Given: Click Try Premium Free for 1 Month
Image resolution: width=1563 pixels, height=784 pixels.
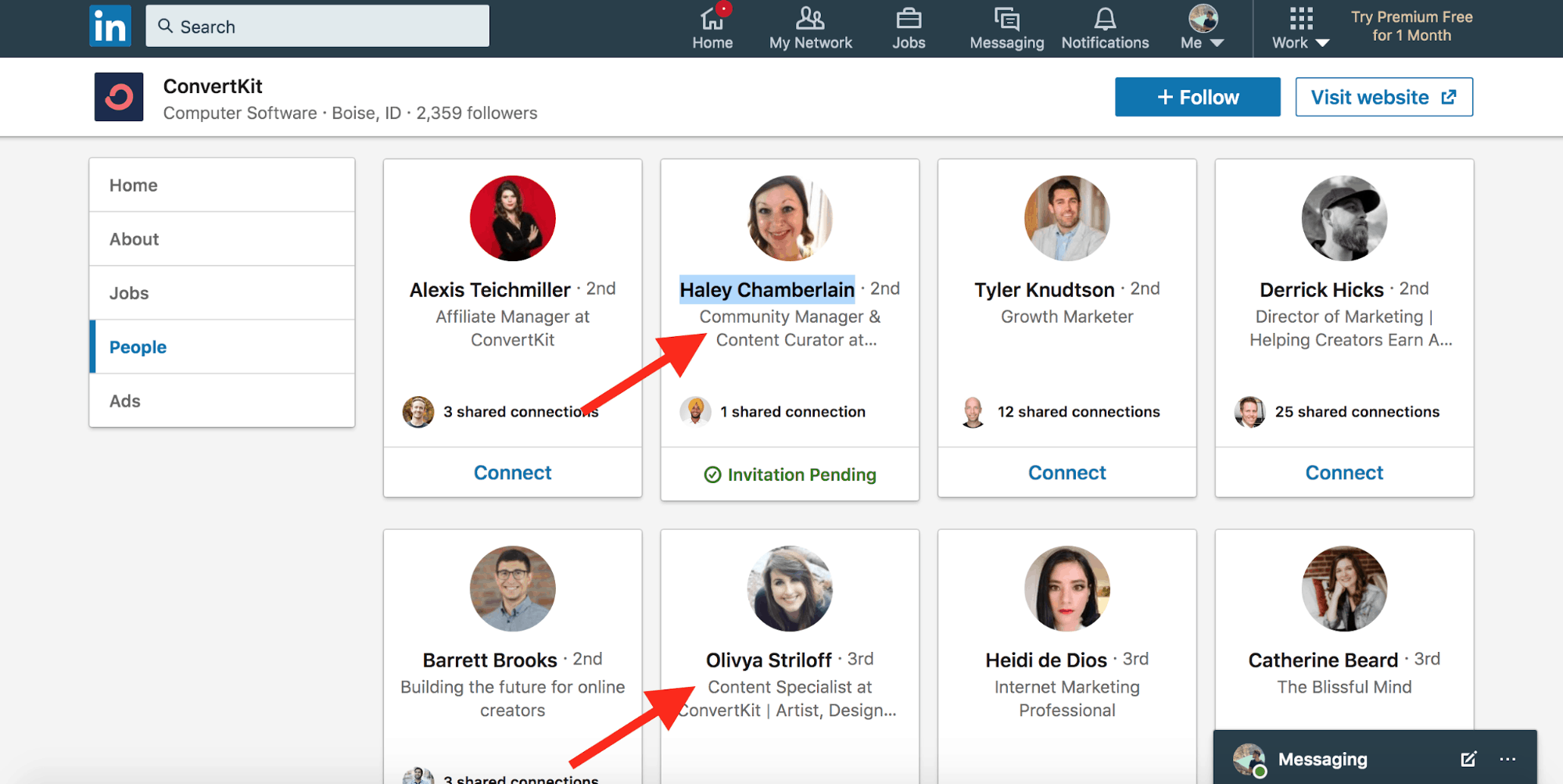Looking at the screenshot, I should pos(1411,26).
